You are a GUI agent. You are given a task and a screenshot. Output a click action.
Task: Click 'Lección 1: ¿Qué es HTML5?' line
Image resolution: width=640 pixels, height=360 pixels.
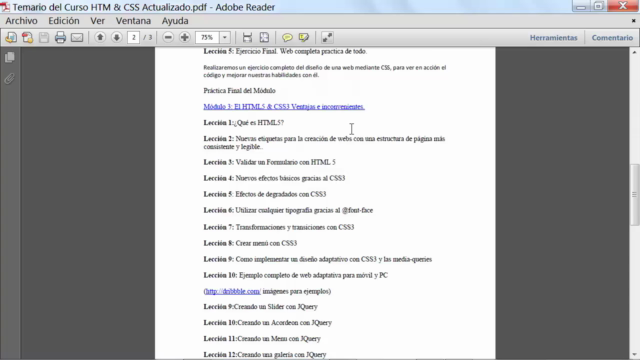point(244,122)
